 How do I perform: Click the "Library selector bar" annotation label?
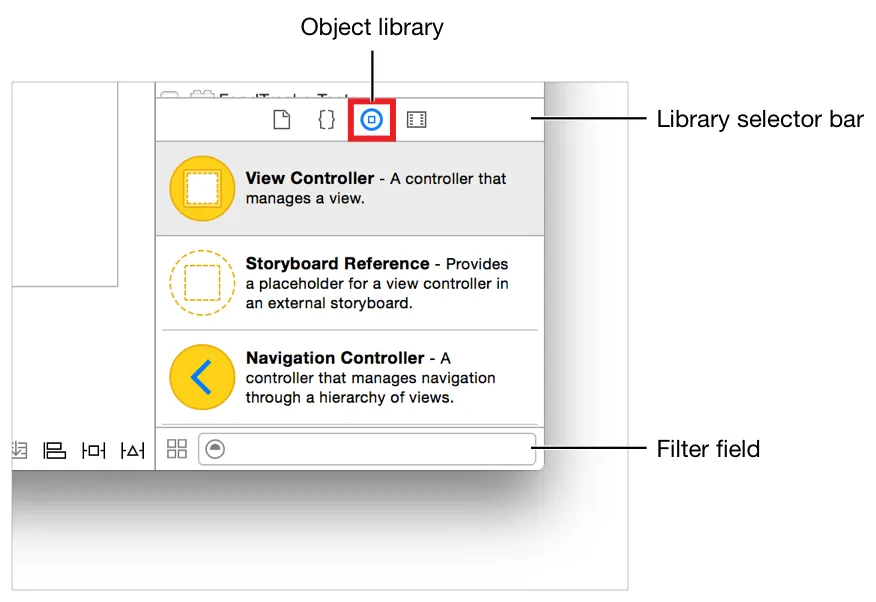759,120
